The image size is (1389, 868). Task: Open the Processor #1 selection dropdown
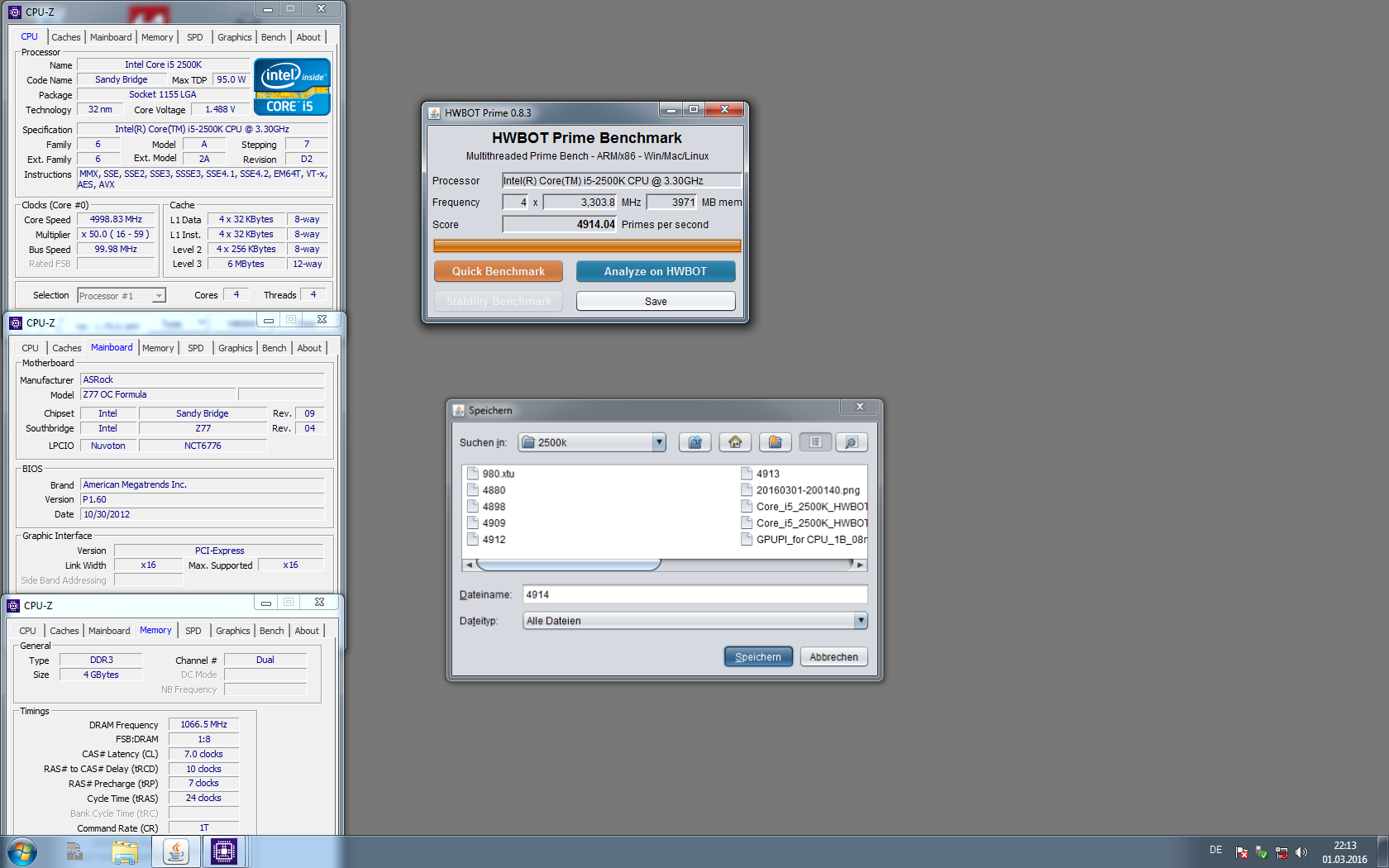(122, 296)
